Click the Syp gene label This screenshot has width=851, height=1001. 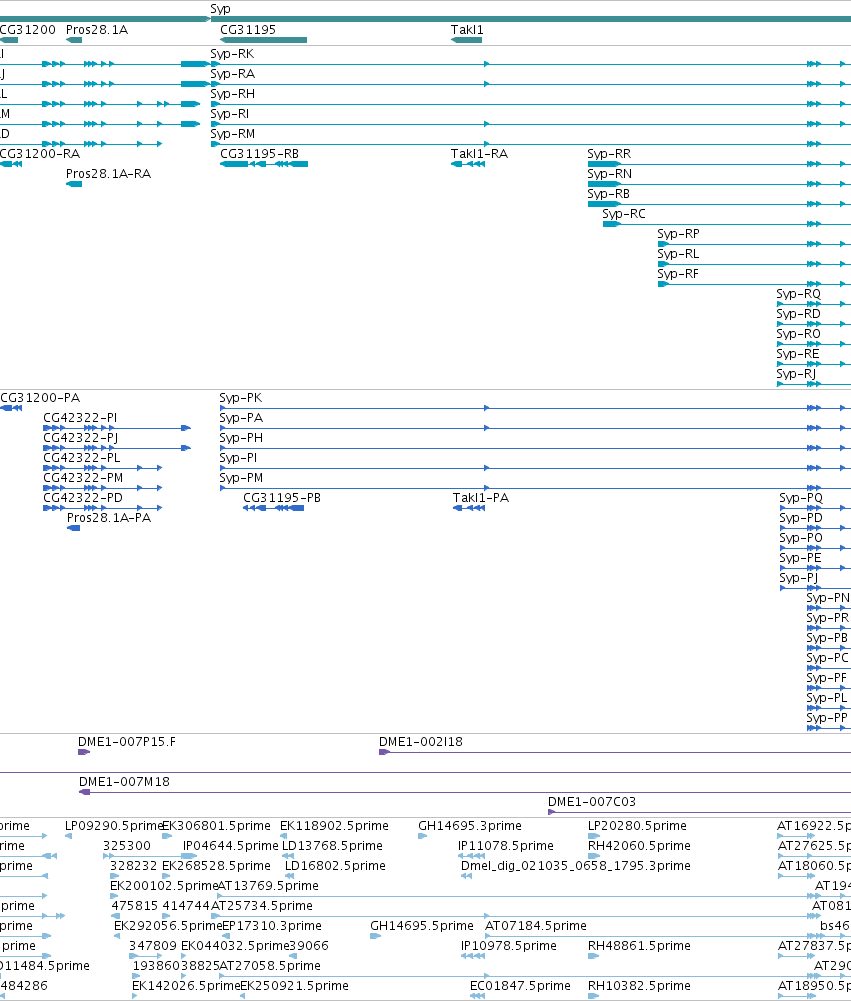220,9
